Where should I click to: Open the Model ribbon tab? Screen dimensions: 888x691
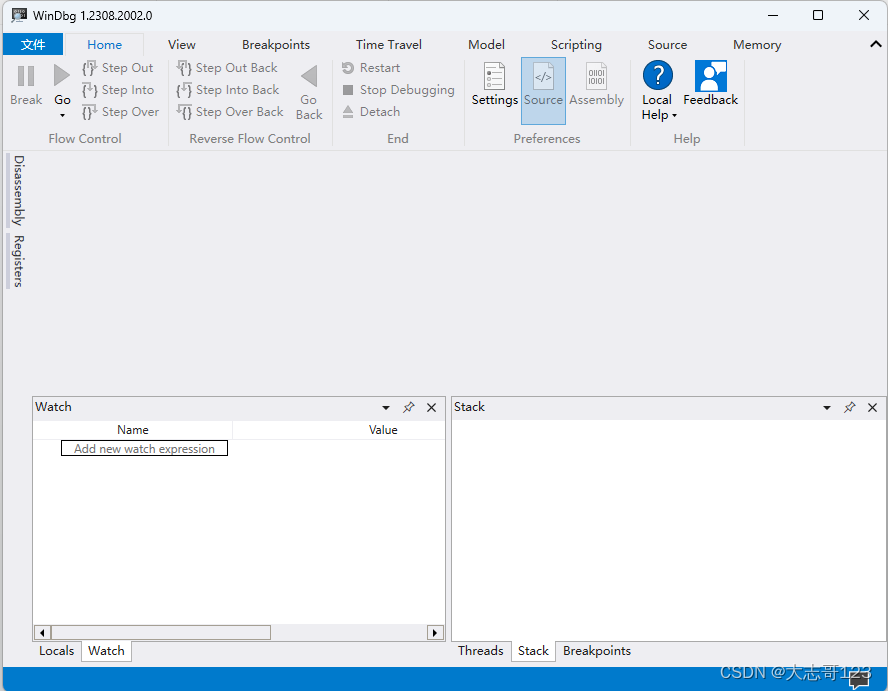(x=486, y=45)
